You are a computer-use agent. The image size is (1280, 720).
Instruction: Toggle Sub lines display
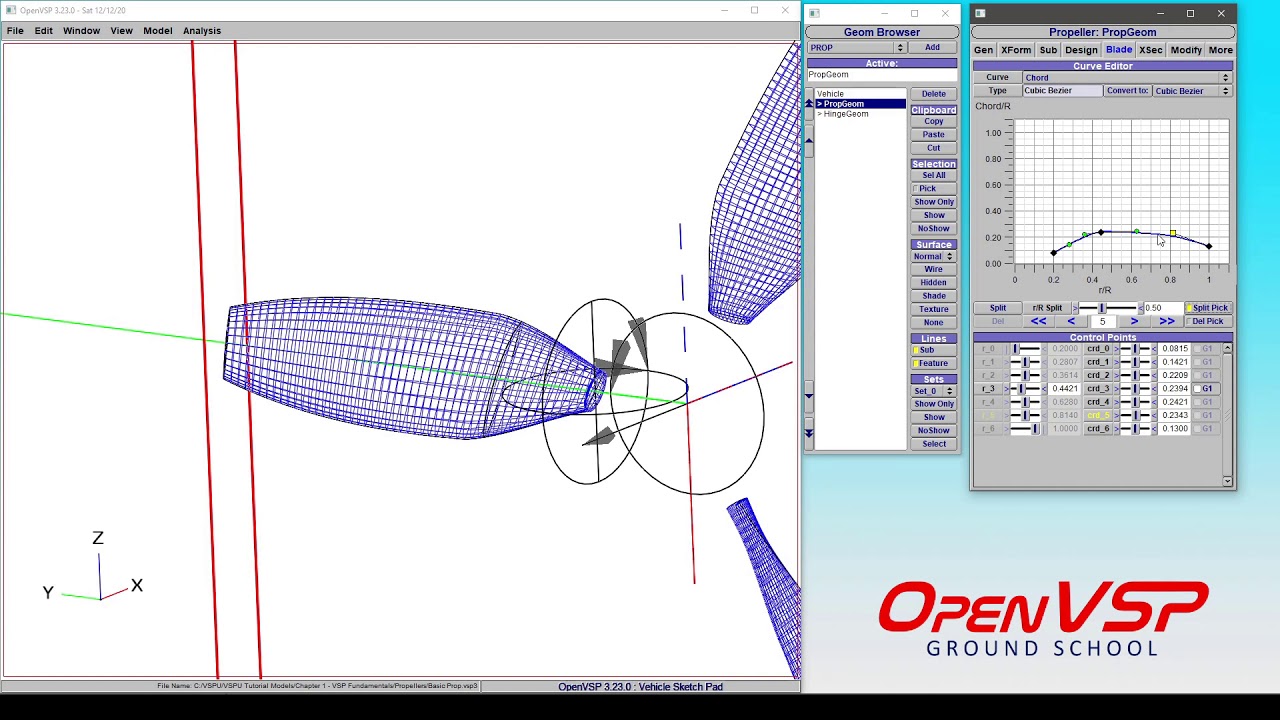click(934, 350)
